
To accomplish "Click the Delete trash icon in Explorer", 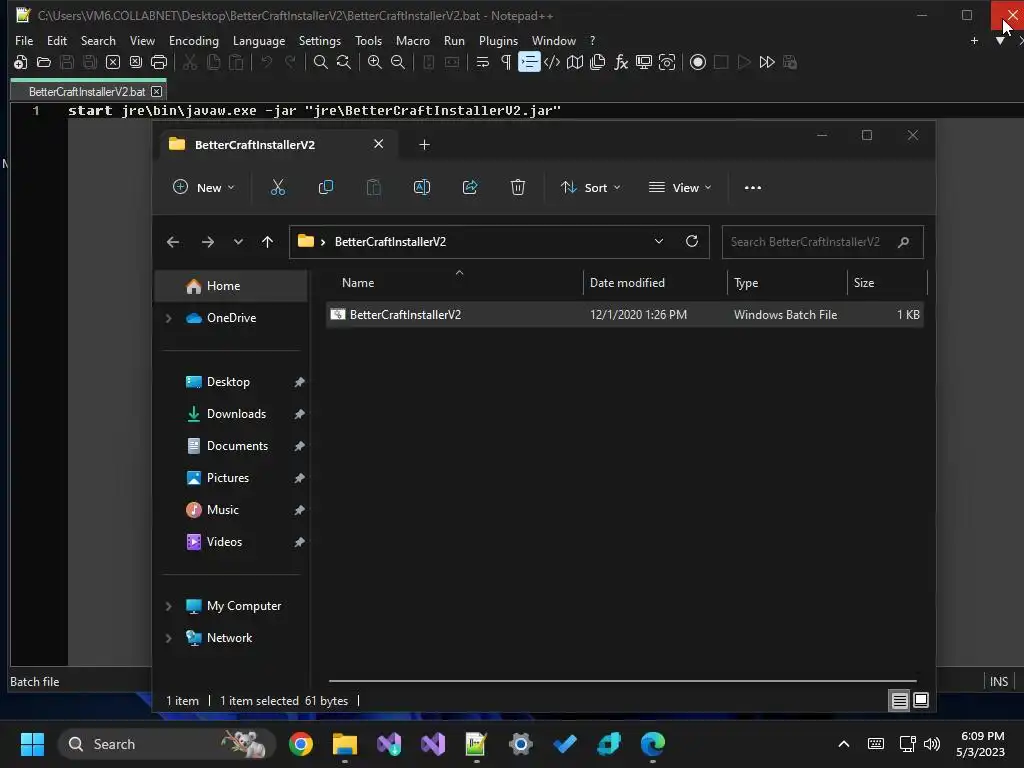I will [517, 187].
